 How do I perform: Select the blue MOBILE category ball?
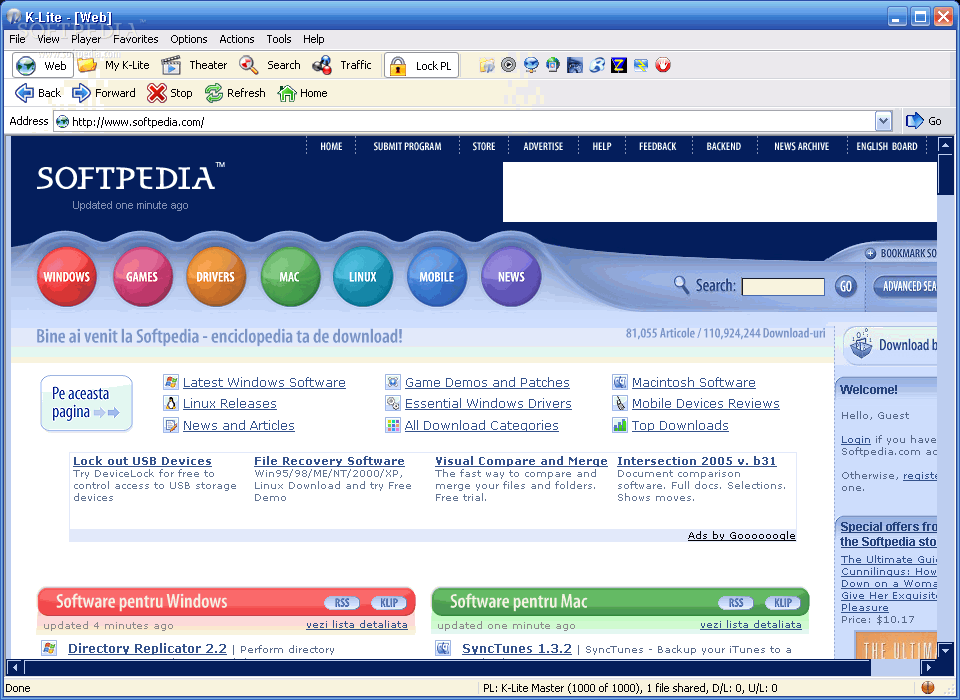point(437,277)
